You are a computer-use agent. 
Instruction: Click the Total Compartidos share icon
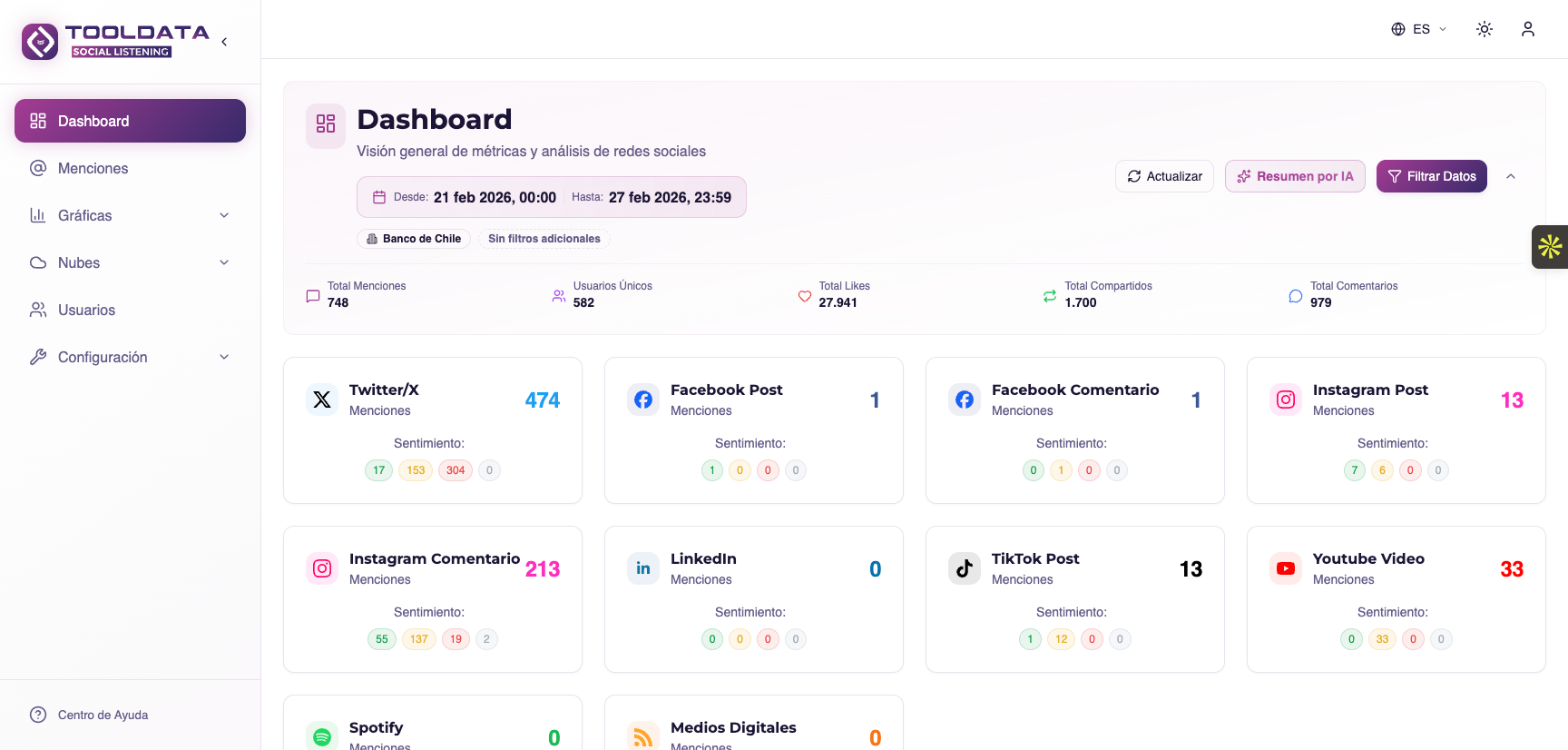pyautogui.click(x=1050, y=296)
